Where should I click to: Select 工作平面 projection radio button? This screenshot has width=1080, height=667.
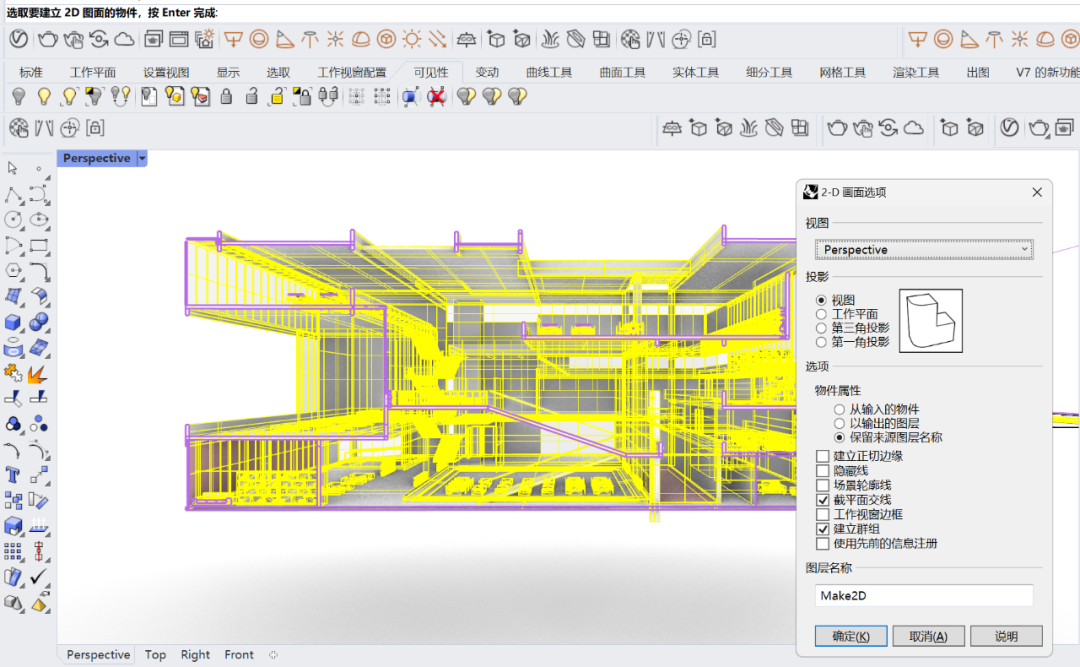(x=821, y=314)
